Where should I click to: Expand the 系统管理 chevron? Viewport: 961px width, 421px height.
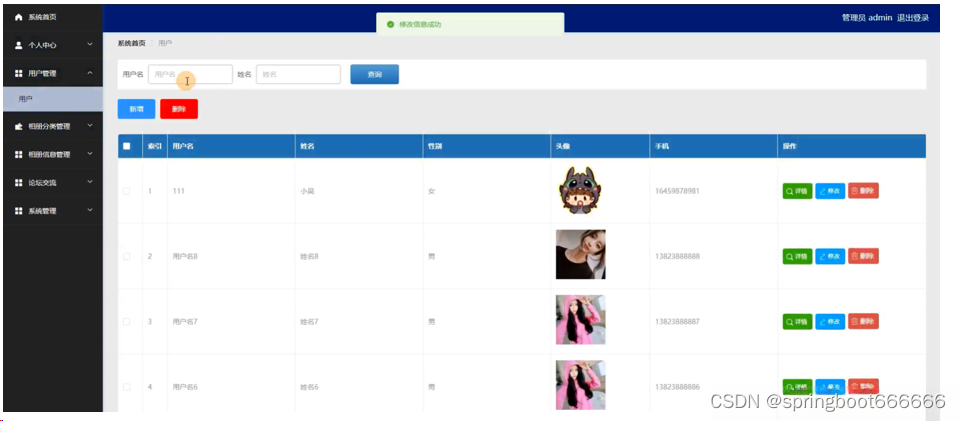click(90, 210)
